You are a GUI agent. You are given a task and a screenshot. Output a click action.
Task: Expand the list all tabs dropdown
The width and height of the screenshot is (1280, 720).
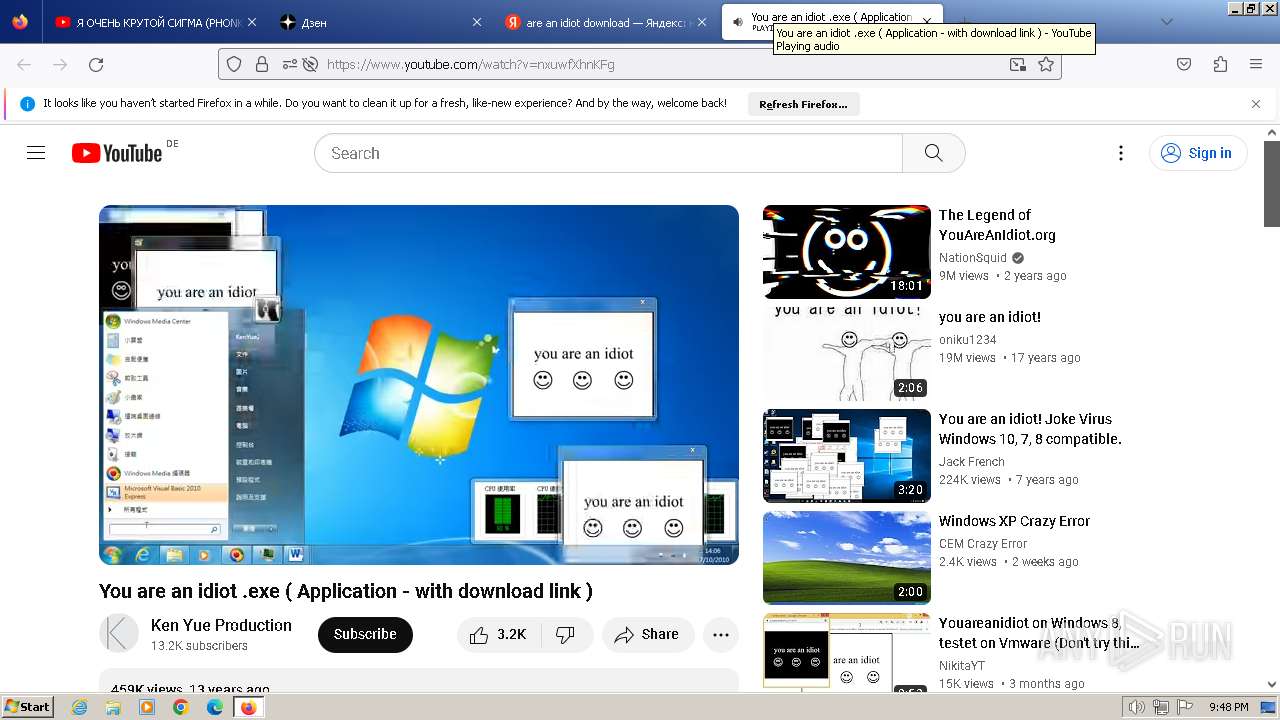click(1166, 22)
